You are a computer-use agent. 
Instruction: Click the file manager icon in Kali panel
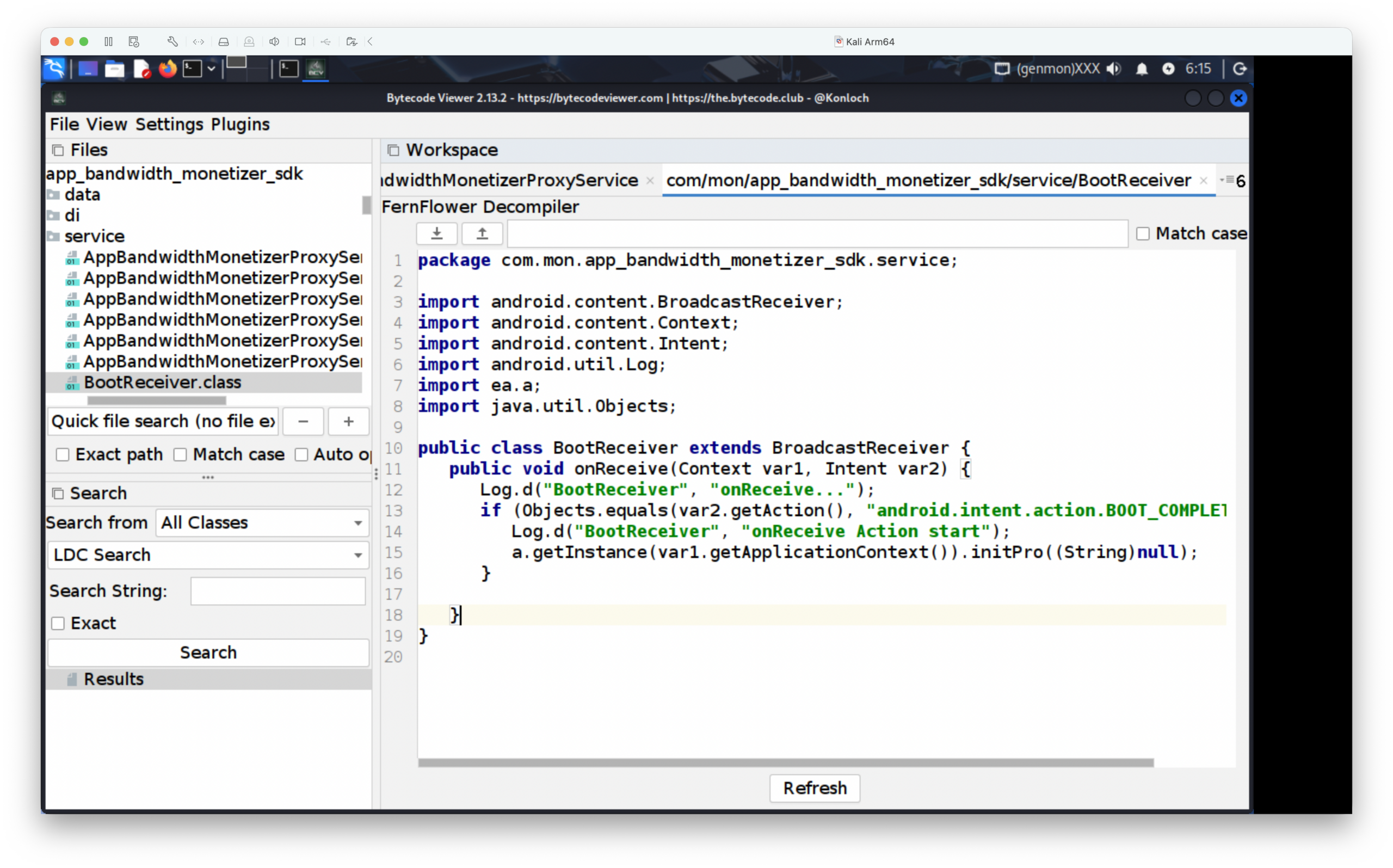pyautogui.click(x=114, y=69)
